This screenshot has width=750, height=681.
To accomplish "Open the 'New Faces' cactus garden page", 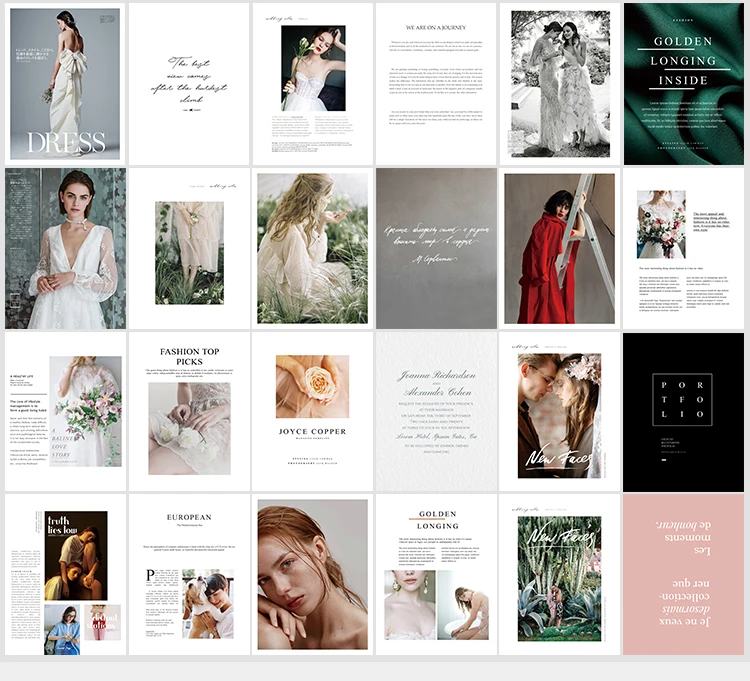I will pyautogui.click(x=560, y=574).
